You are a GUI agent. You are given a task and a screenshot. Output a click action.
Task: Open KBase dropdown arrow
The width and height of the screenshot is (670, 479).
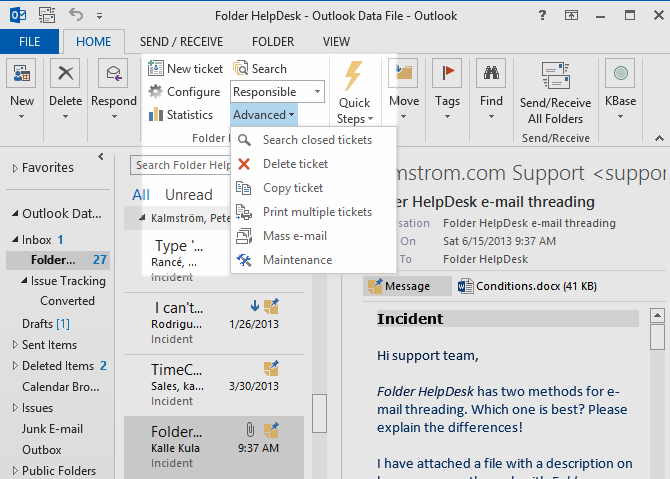[620, 117]
